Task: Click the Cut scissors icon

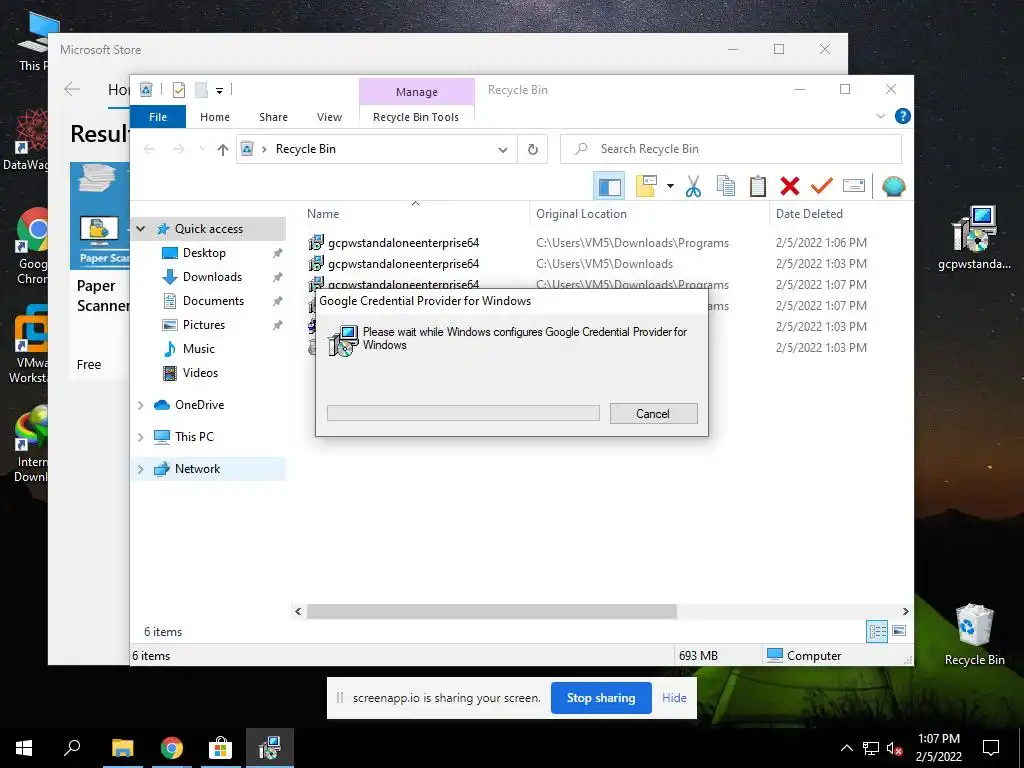Action: [693, 187]
